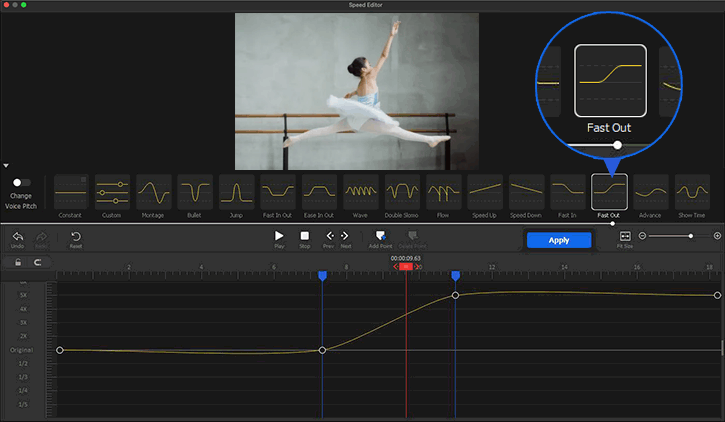The height and width of the screenshot is (422, 725).
Task: Click the Fit Size icon
Action: point(625,236)
